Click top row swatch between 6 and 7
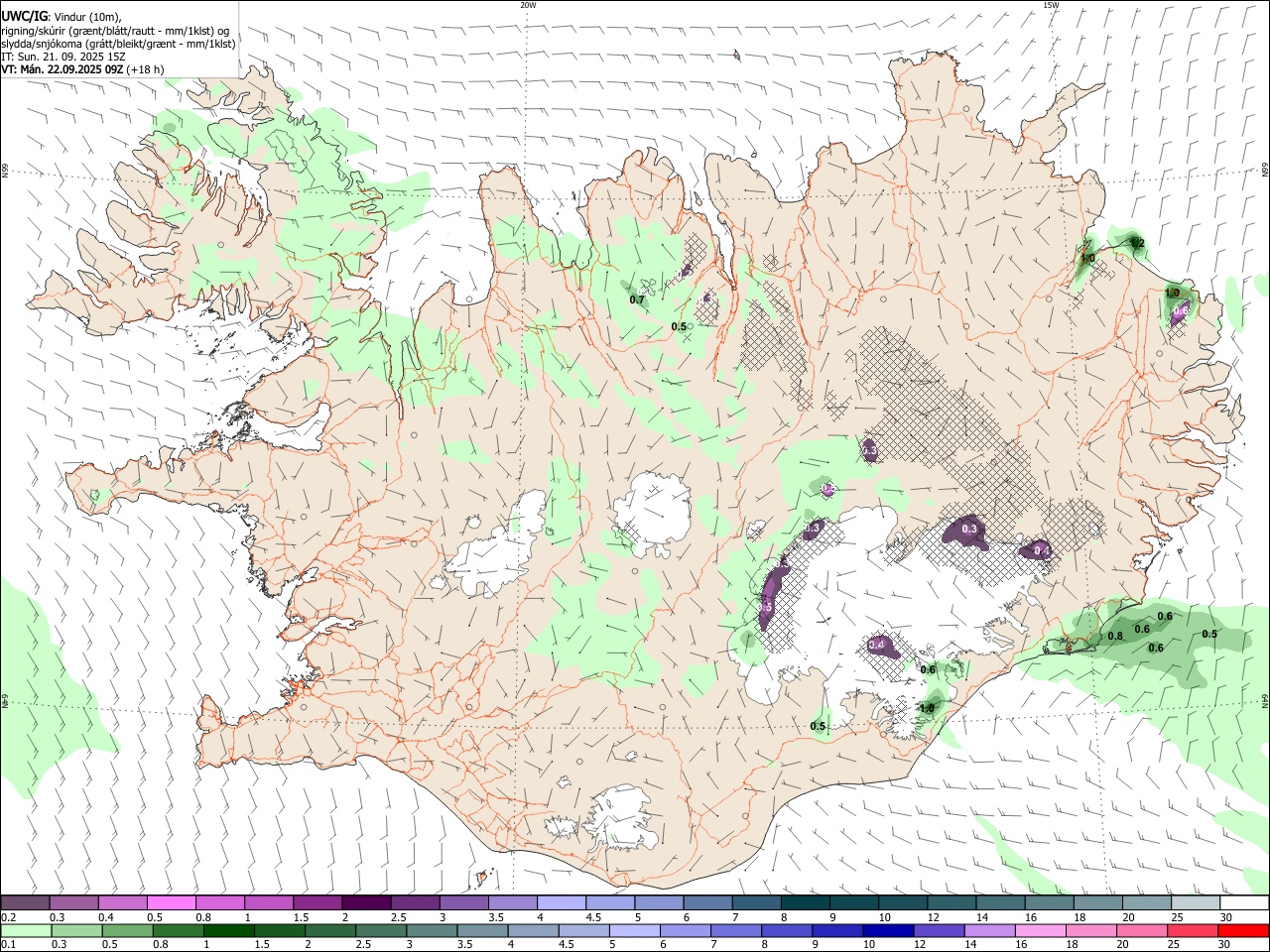This screenshot has width=1270, height=952. (x=707, y=902)
